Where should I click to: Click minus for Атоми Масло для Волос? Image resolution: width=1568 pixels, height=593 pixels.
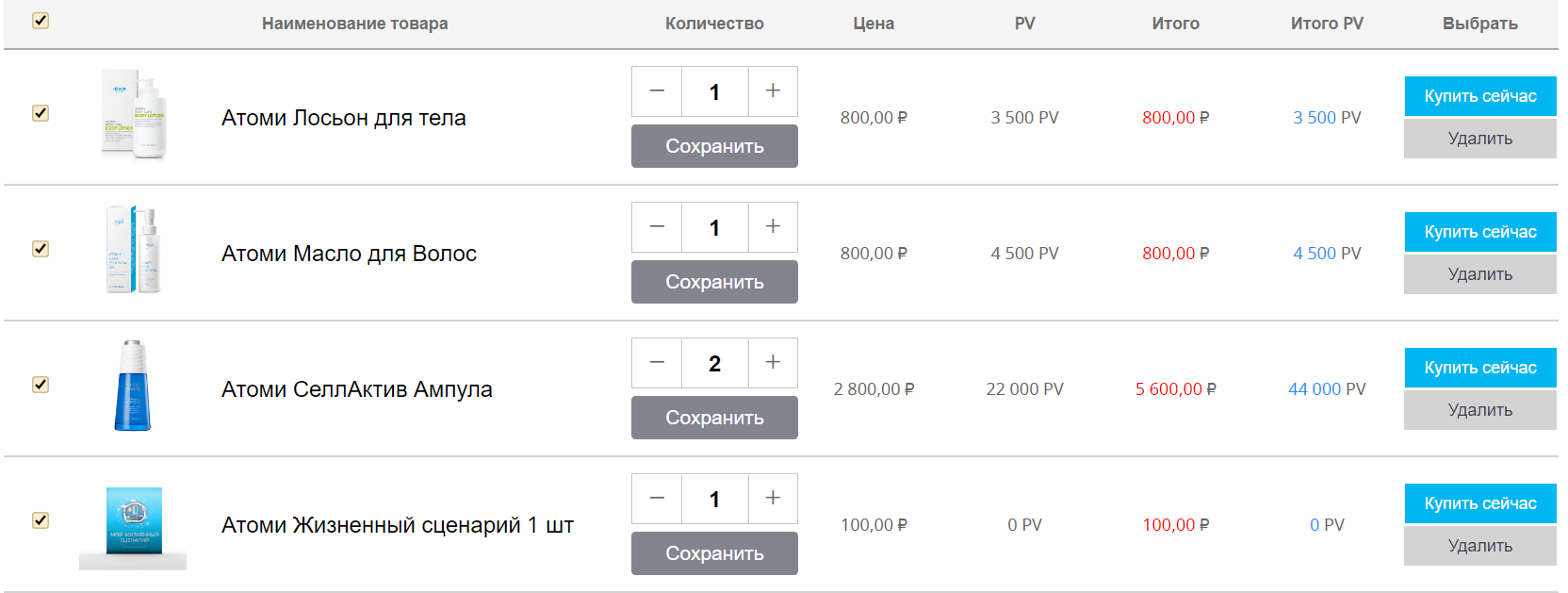point(657,227)
